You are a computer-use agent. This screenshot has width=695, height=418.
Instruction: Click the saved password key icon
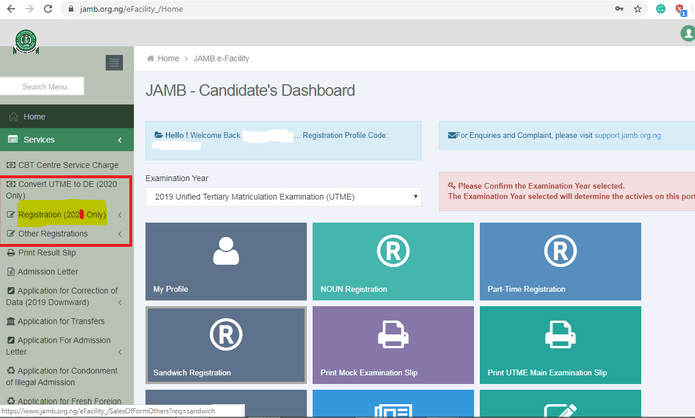point(619,9)
